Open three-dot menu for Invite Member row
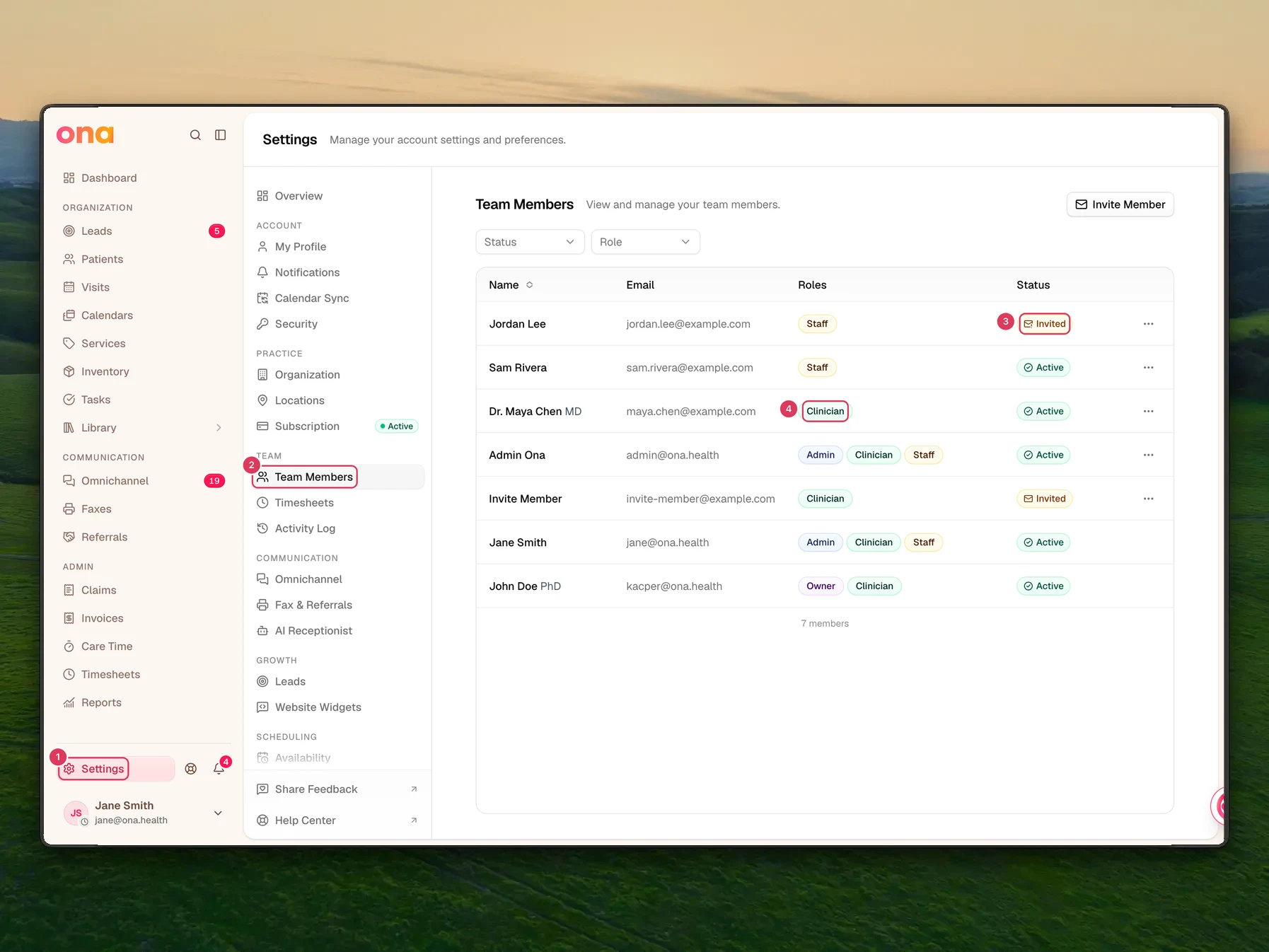This screenshot has width=1269, height=952. [x=1148, y=499]
